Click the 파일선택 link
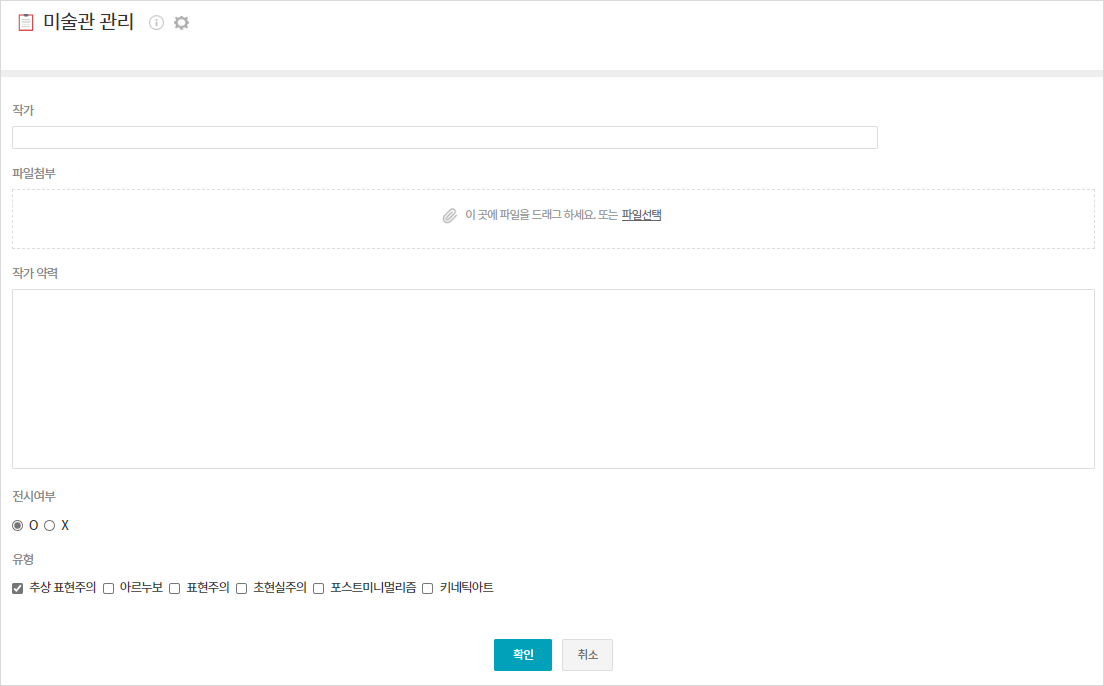 641,214
